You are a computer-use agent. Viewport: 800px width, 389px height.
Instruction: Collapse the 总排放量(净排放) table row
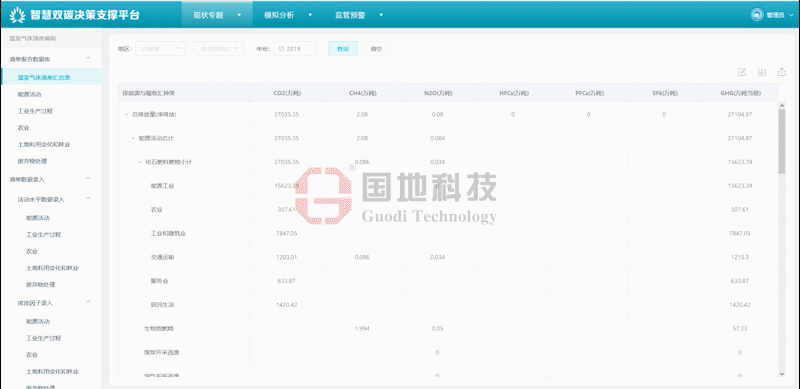pyautogui.click(x=127, y=114)
